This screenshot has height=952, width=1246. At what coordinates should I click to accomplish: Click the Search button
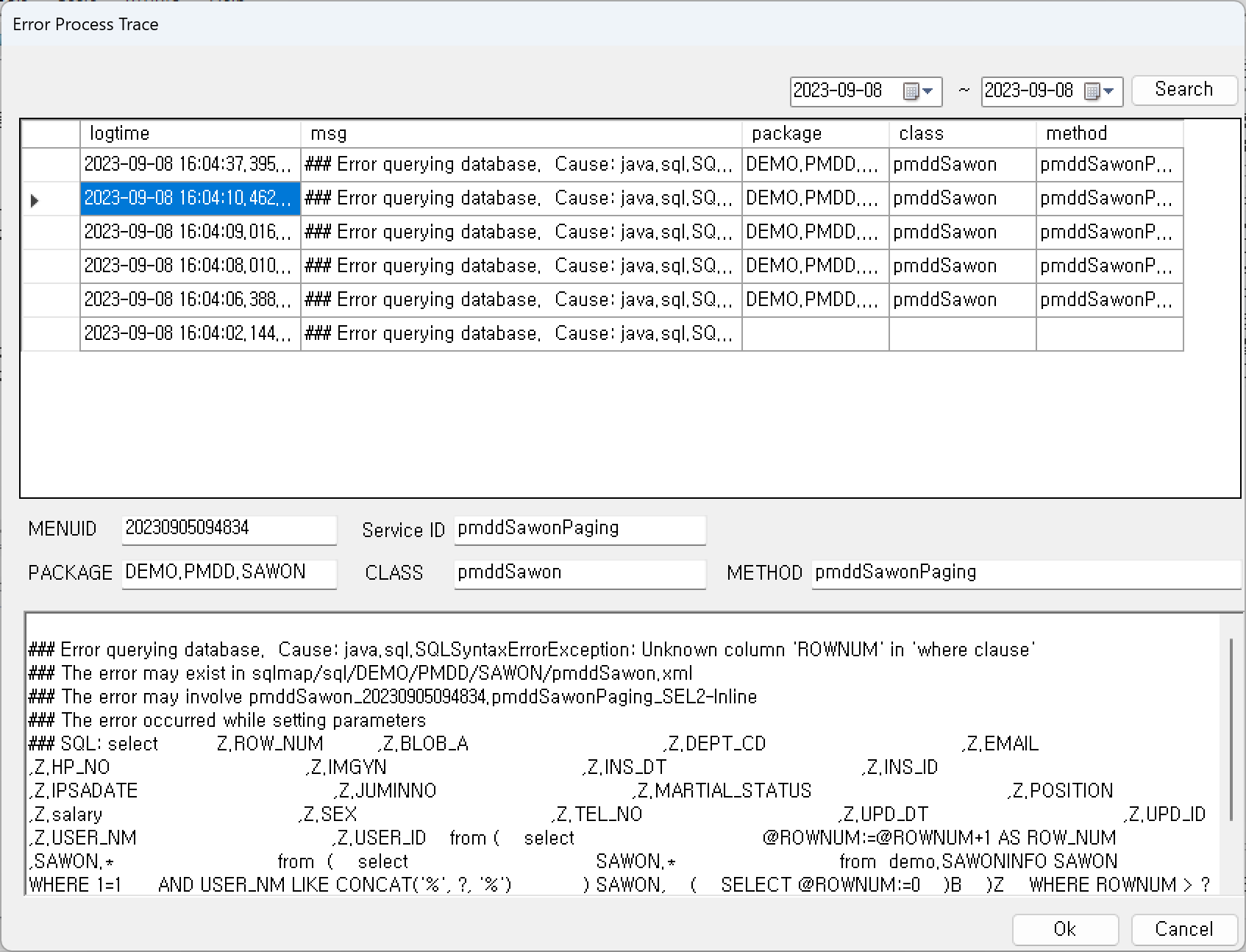pyautogui.click(x=1183, y=90)
